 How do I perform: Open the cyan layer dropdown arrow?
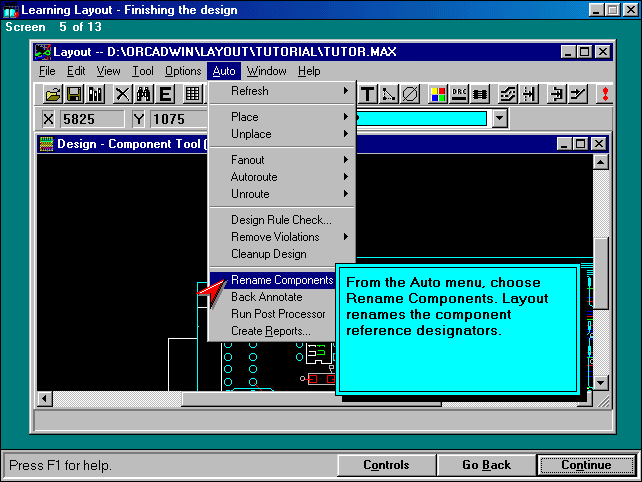click(x=500, y=119)
